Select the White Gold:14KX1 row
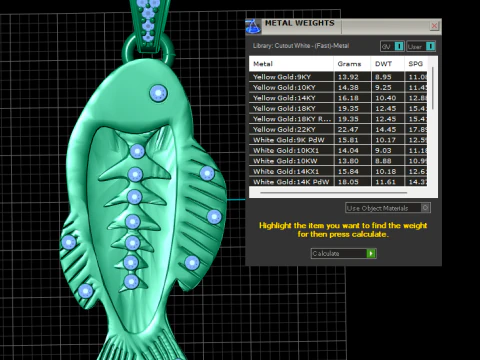 click(x=338, y=172)
